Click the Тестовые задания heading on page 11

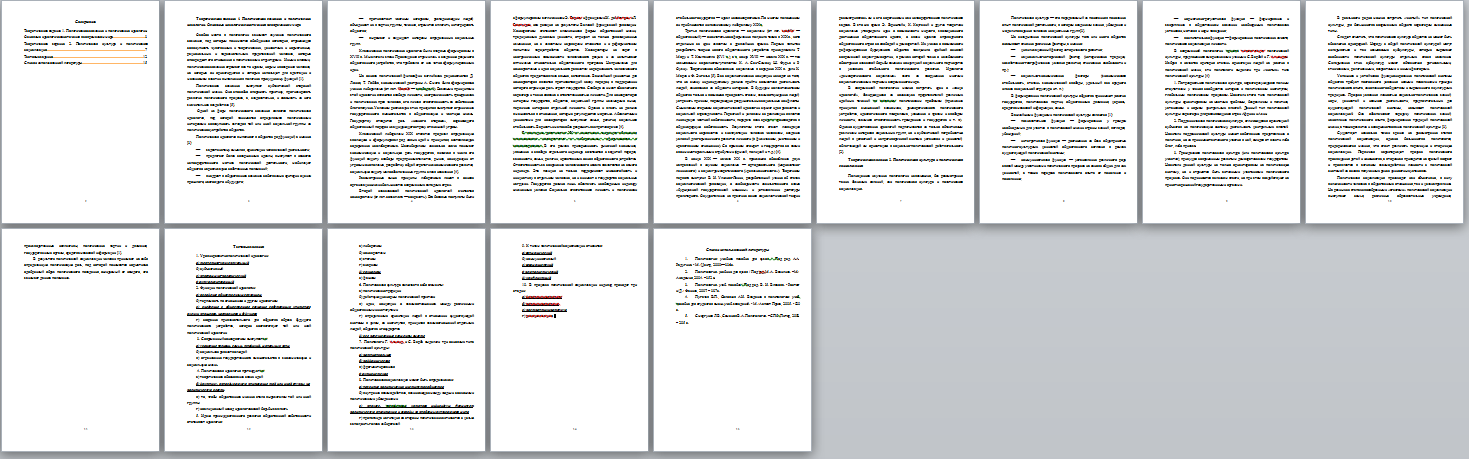[x=248, y=245]
